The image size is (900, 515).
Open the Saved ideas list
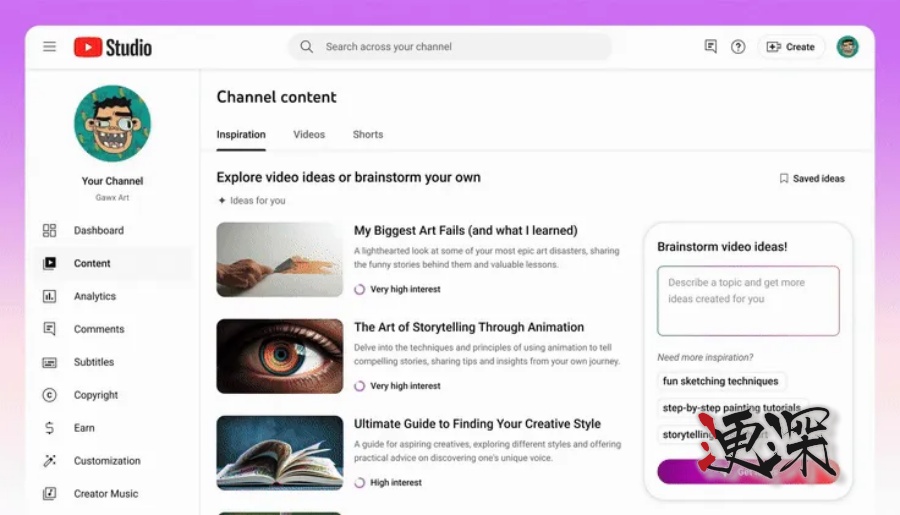click(812, 179)
